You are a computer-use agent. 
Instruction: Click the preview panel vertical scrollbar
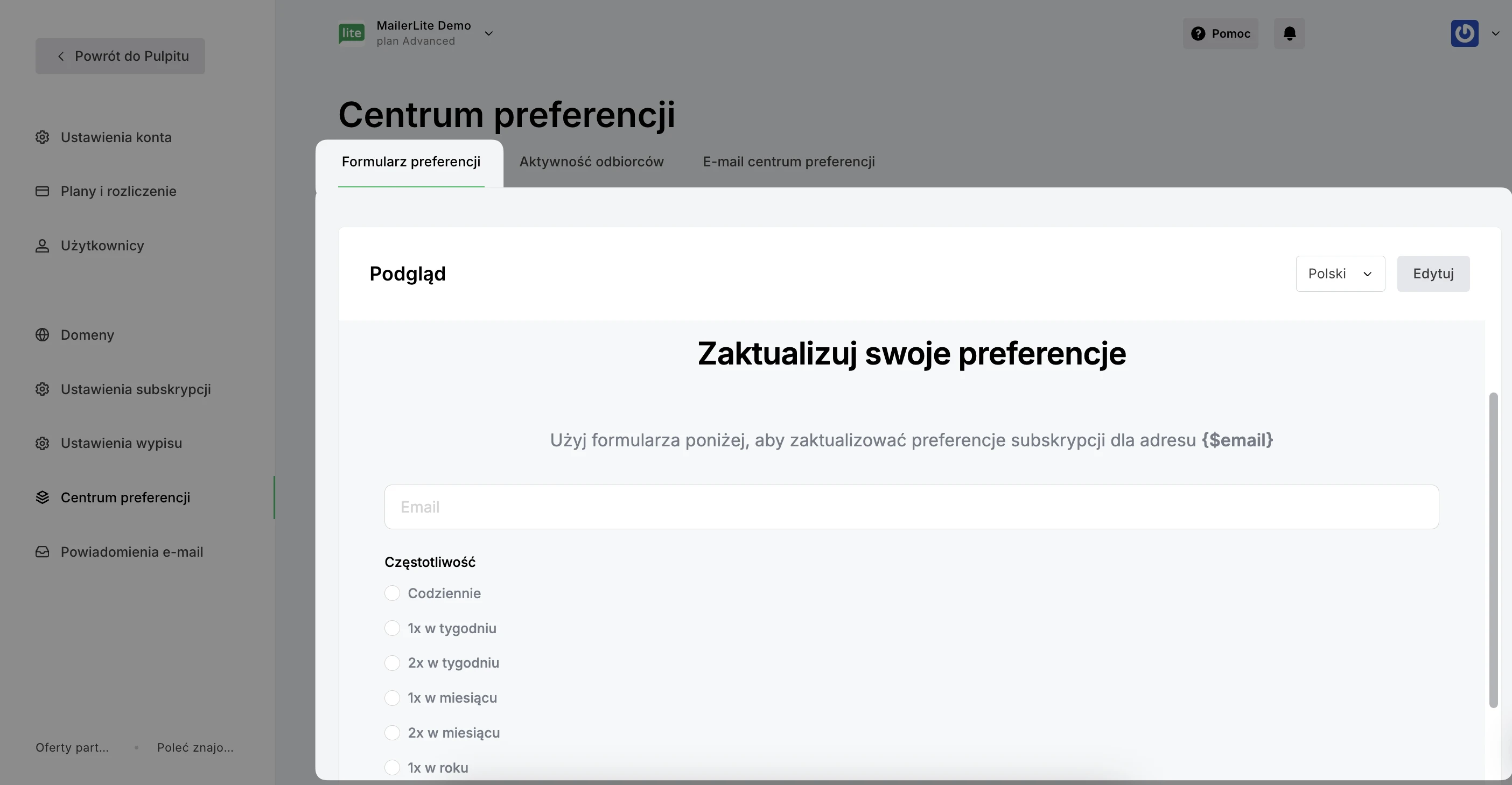point(1493,550)
